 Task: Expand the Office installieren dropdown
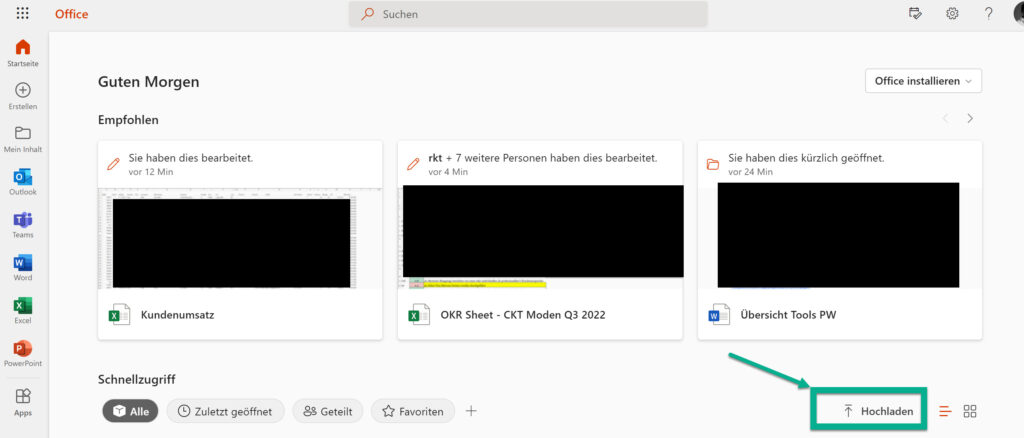(923, 81)
